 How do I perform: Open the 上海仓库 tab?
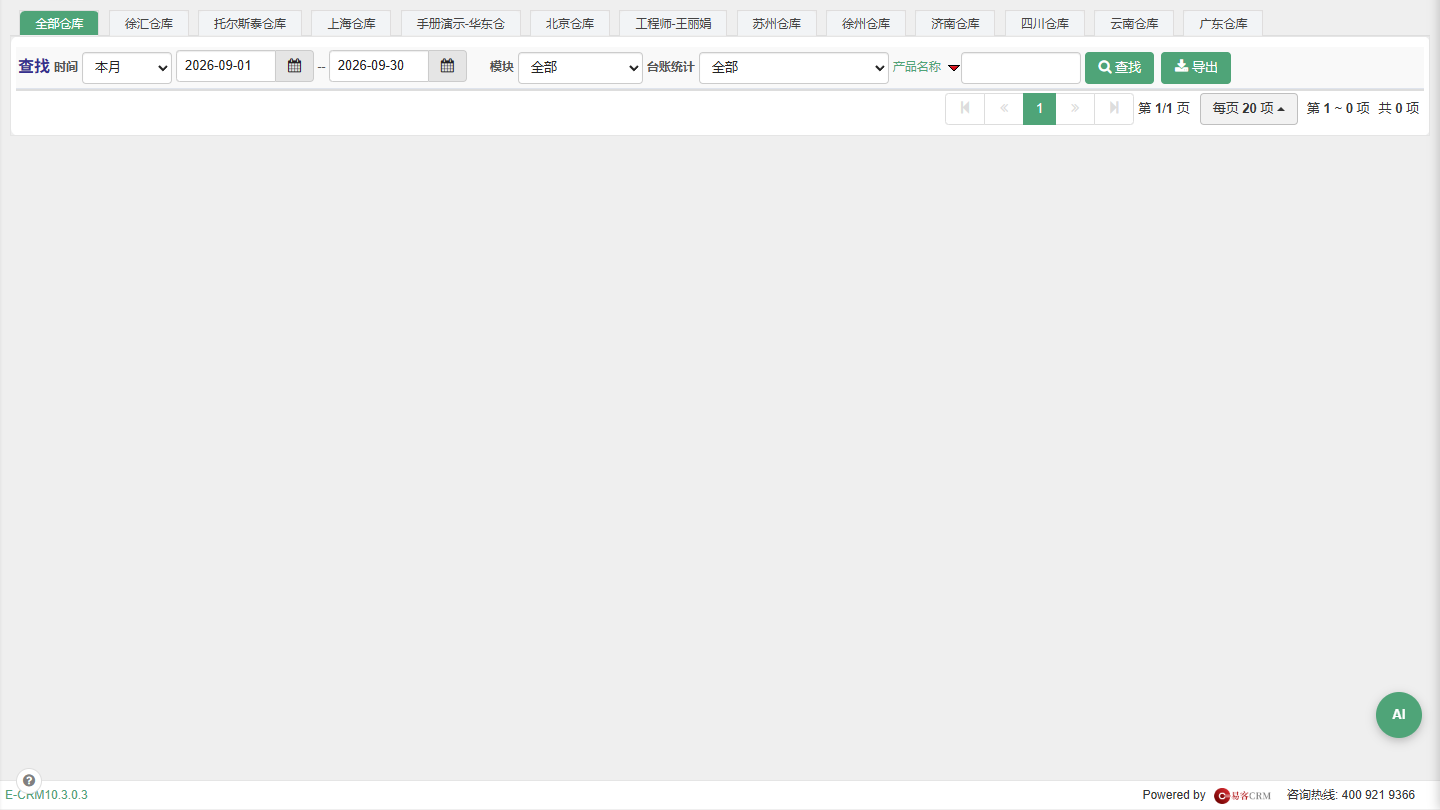pyautogui.click(x=351, y=23)
